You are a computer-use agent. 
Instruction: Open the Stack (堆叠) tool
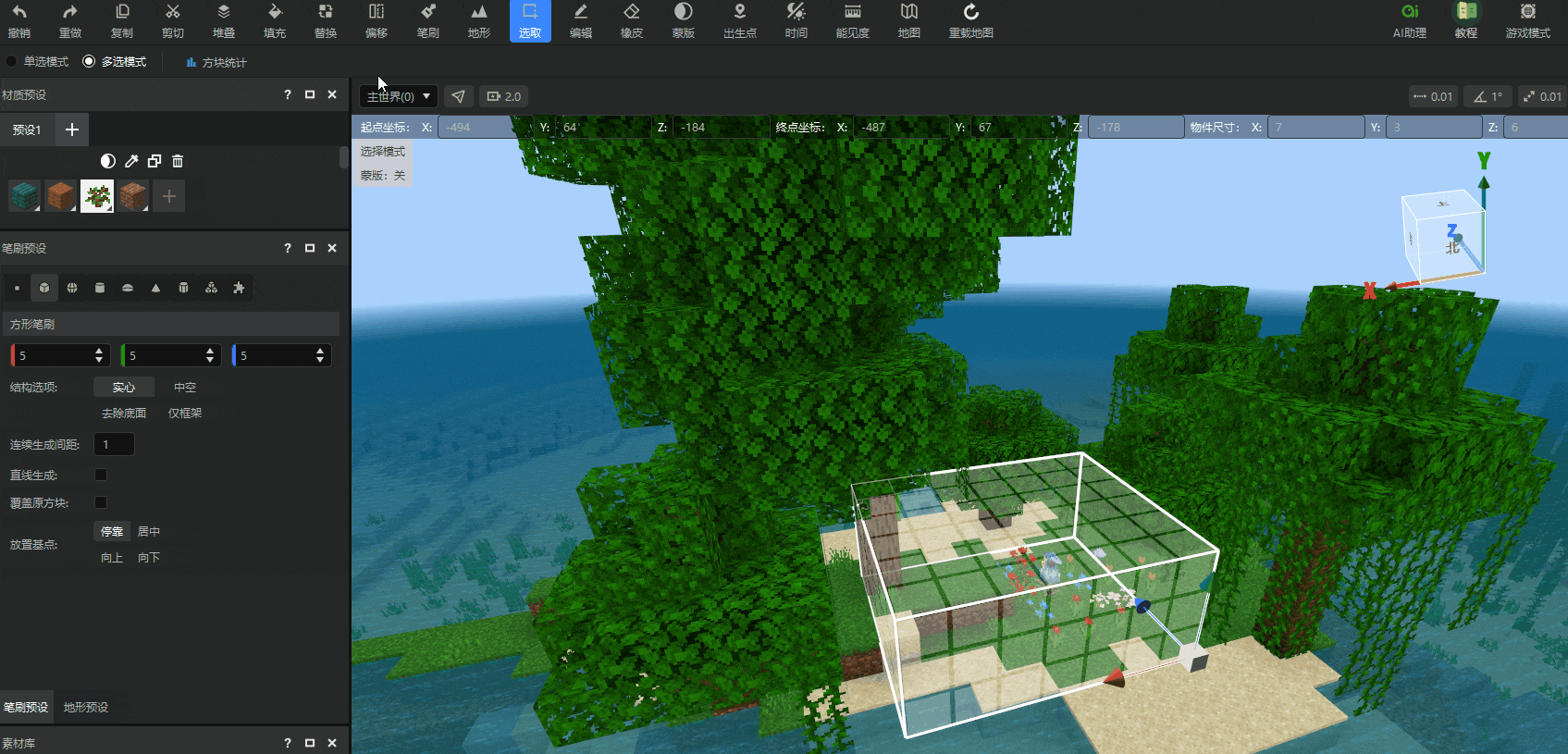[x=224, y=20]
